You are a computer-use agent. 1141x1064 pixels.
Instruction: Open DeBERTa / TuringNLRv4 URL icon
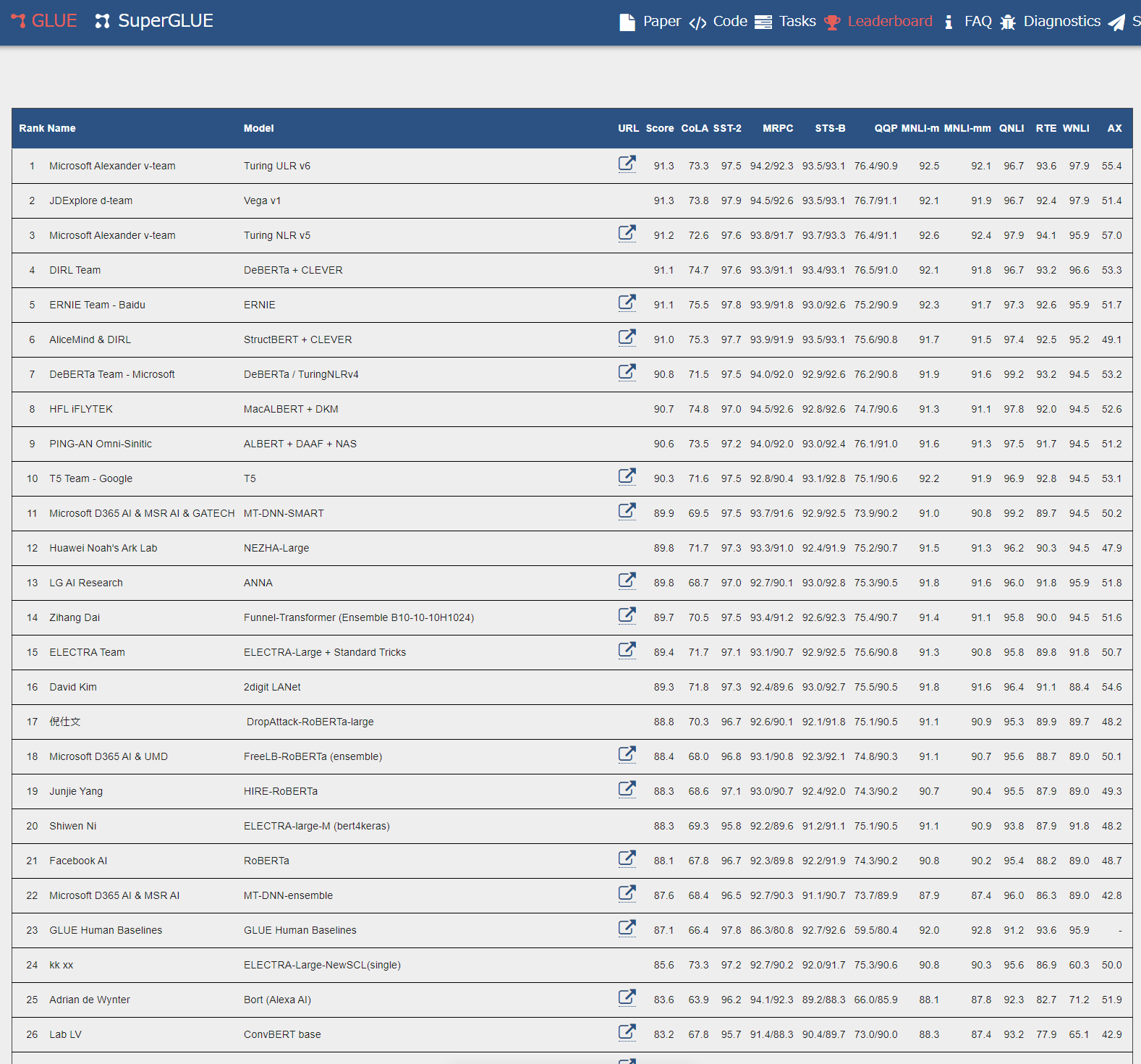click(x=627, y=372)
